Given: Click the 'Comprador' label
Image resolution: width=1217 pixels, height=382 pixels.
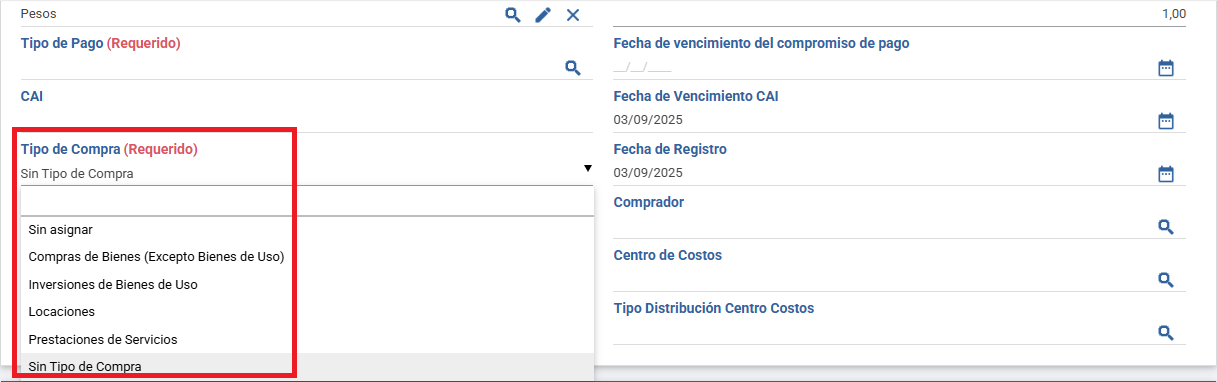Looking at the screenshot, I should pyautogui.click(x=649, y=202).
